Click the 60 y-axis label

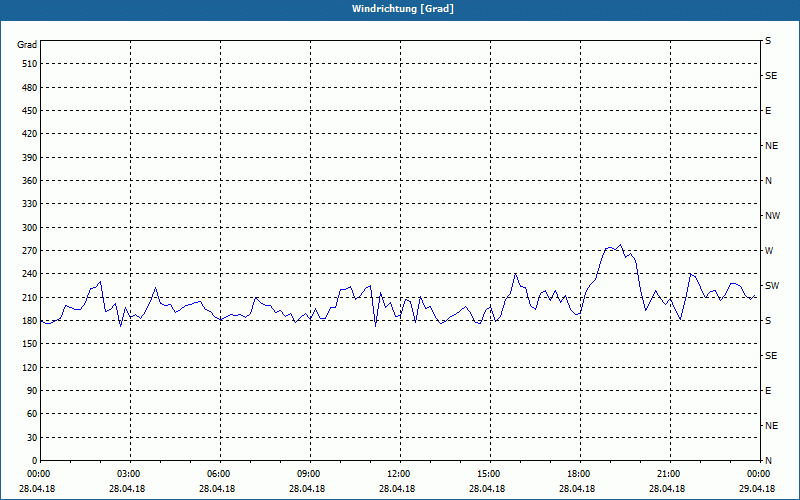[32, 414]
